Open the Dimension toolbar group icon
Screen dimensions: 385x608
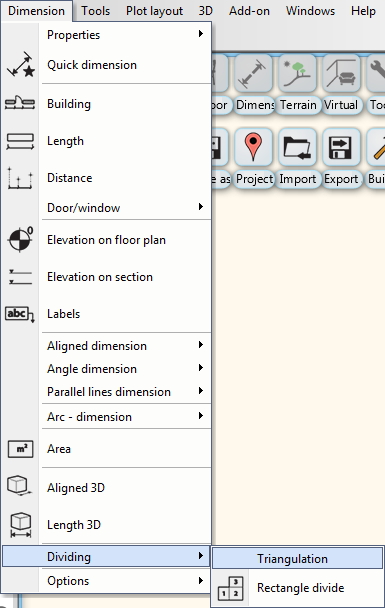[253, 73]
